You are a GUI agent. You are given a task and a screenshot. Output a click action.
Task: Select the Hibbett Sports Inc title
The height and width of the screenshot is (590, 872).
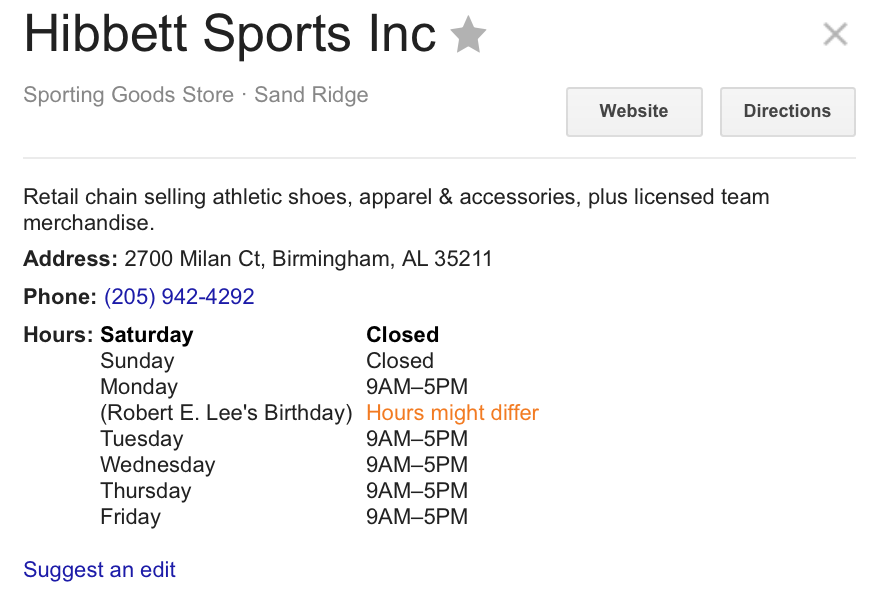pos(230,34)
